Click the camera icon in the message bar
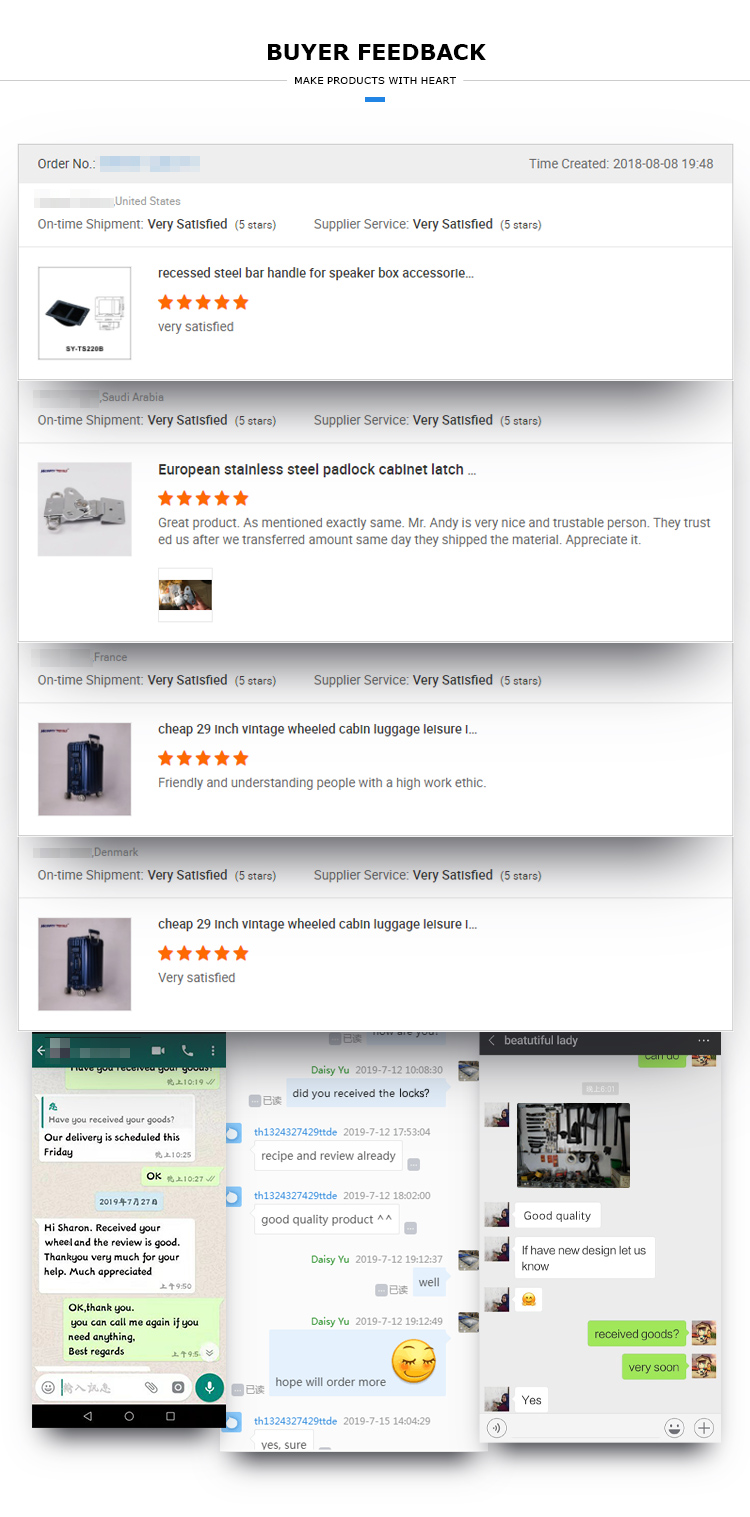 click(178, 1388)
